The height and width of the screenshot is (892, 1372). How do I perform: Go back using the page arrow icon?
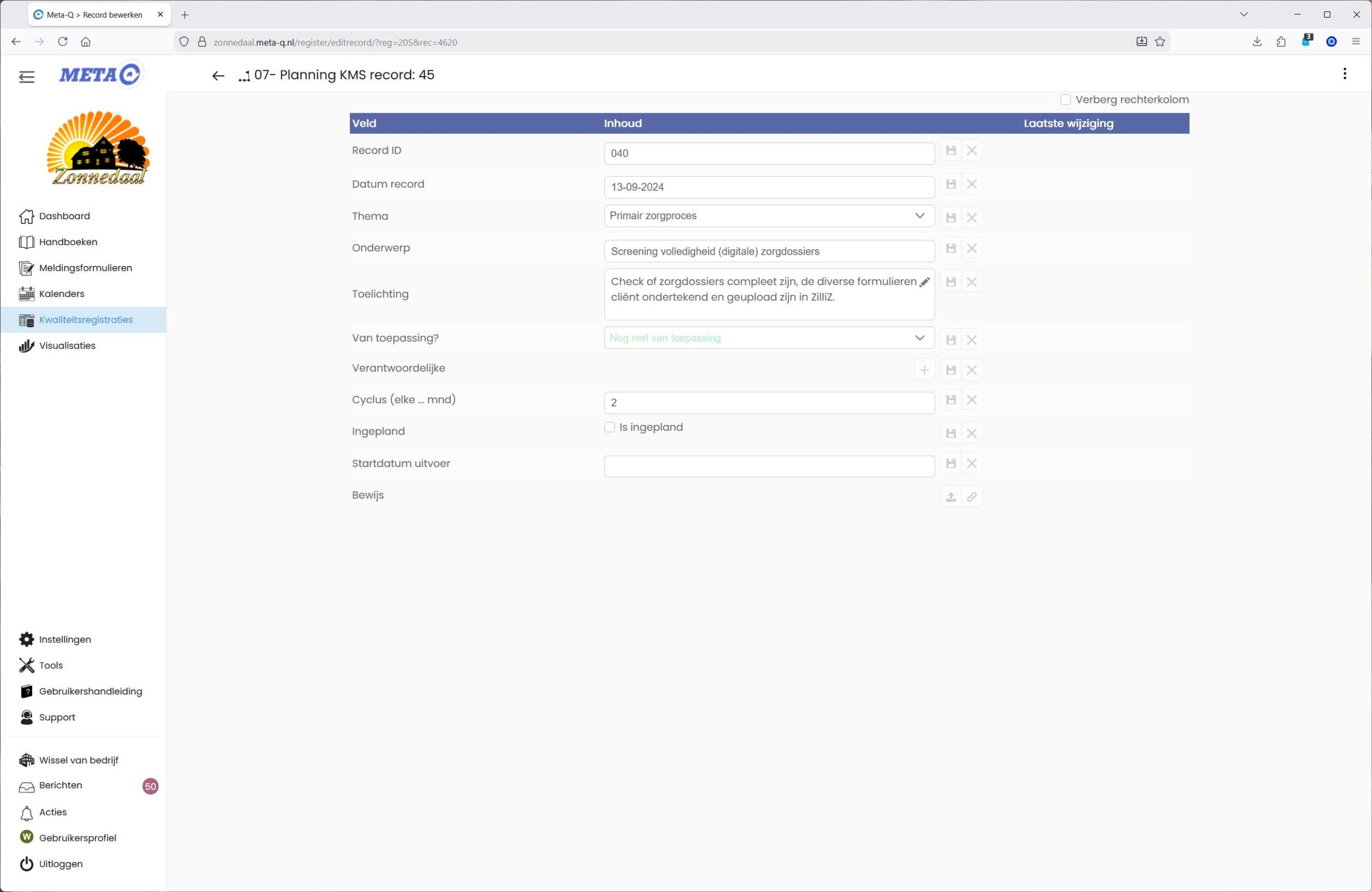(x=218, y=76)
